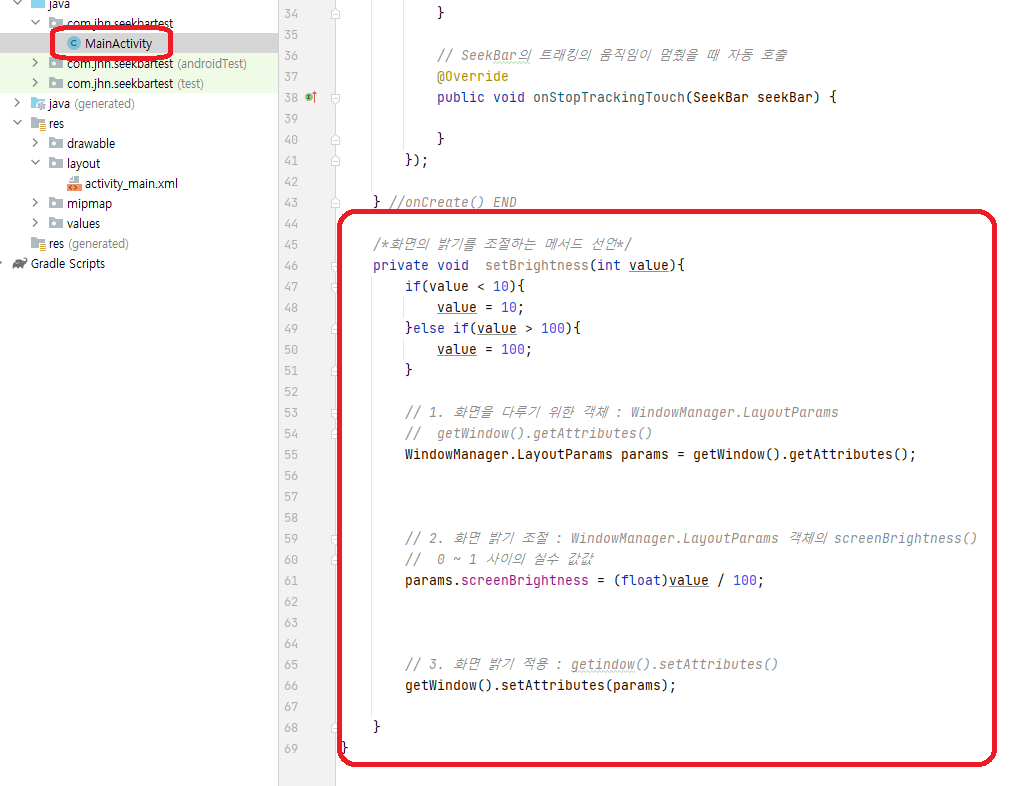Click the drawable folder icon
Viewport: 1023px width, 786px height.
(56, 143)
